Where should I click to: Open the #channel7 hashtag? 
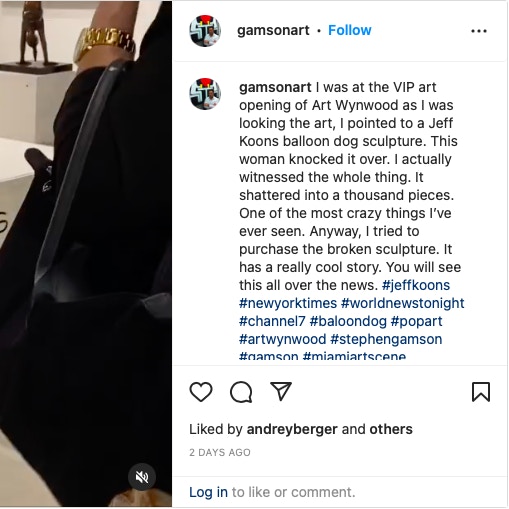tap(272, 321)
